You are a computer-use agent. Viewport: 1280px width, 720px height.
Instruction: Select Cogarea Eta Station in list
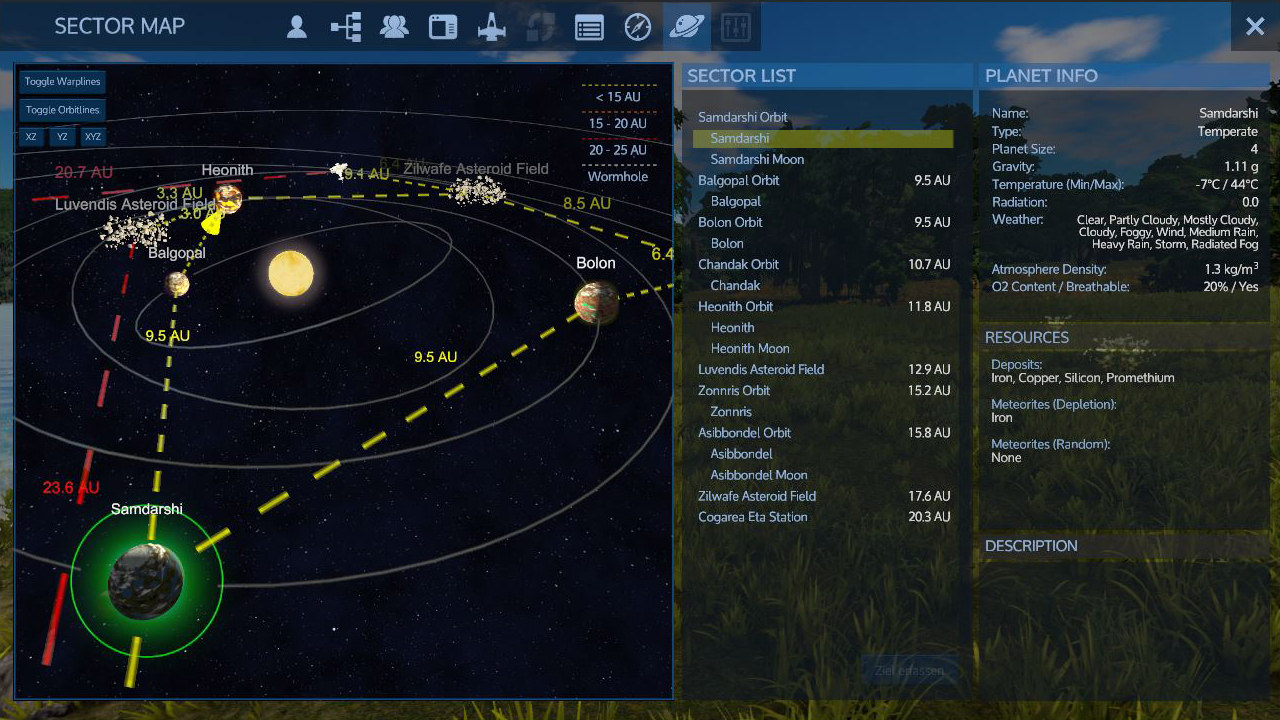[x=752, y=517]
